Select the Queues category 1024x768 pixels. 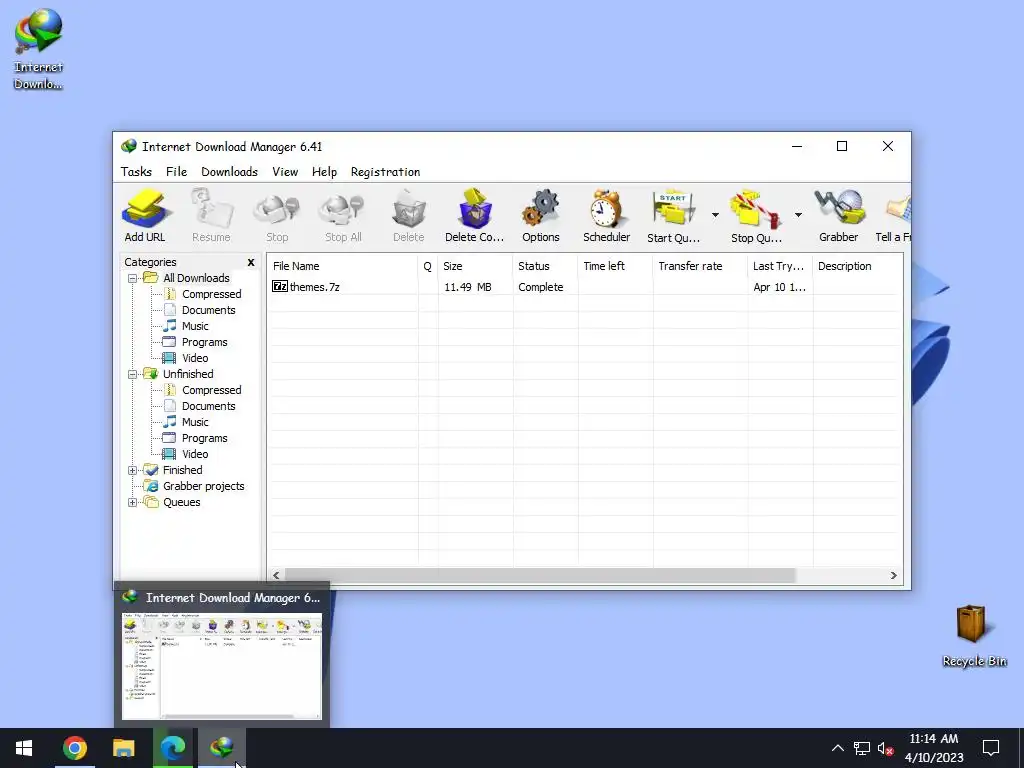(x=182, y=502)
